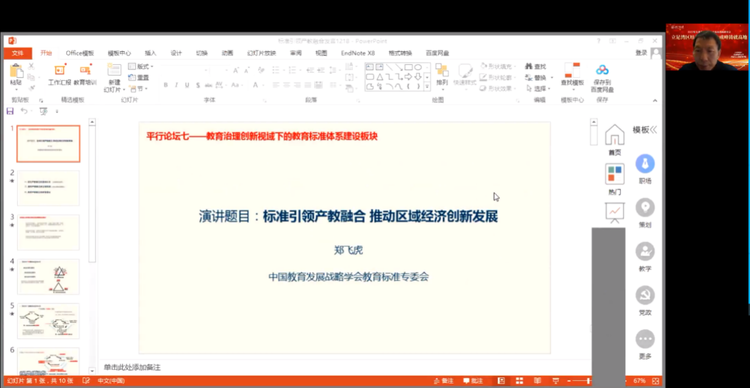
Task: Expand the 版式 layout dropdown
Action: (141, 67)
